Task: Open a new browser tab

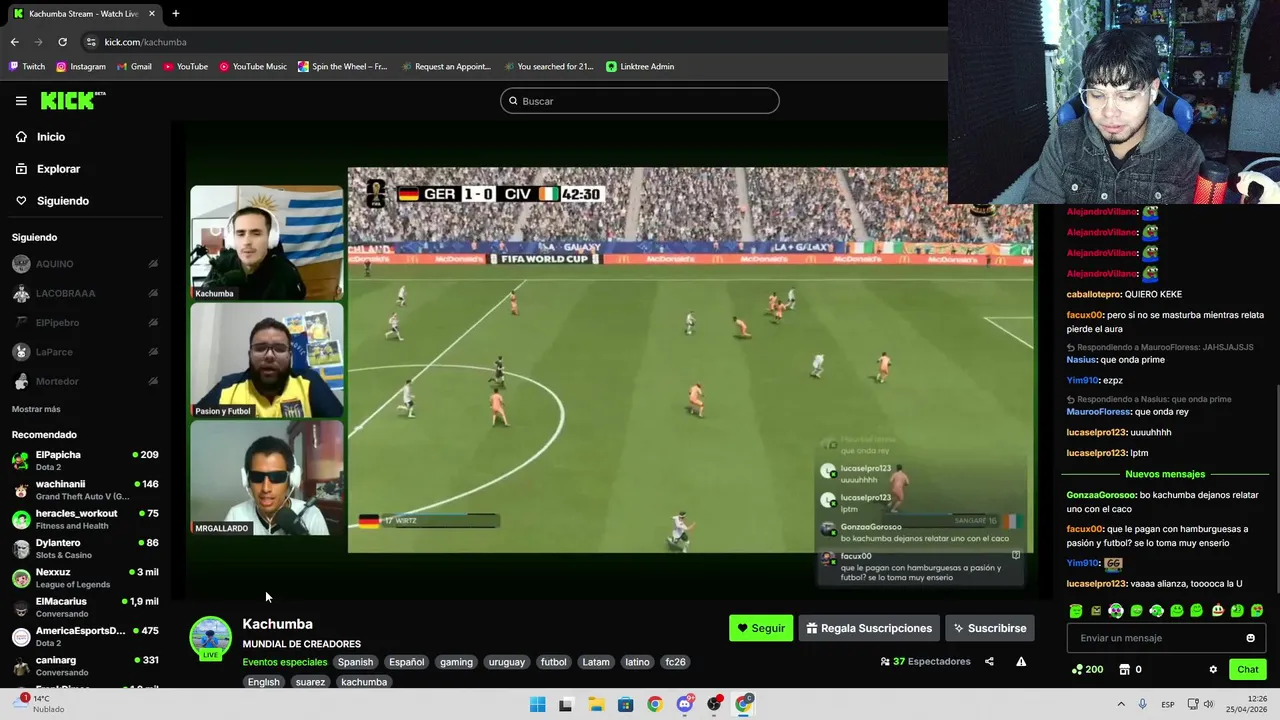Action: [176, 14]
